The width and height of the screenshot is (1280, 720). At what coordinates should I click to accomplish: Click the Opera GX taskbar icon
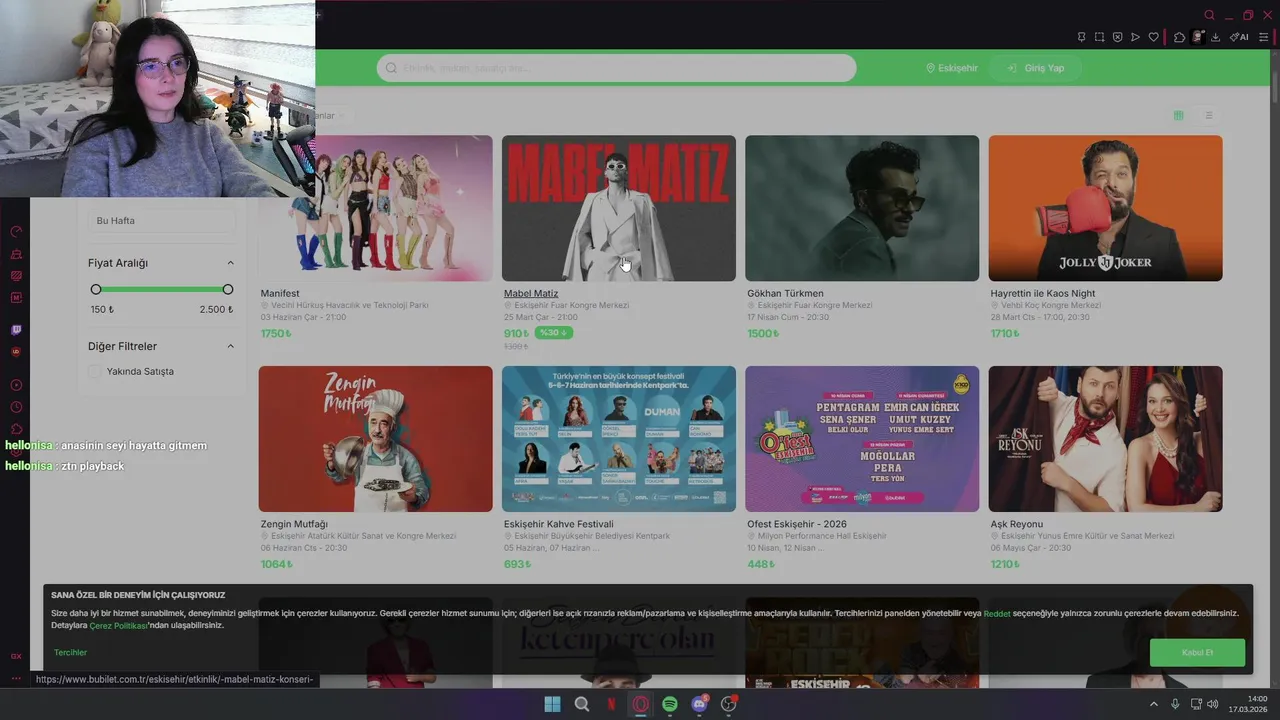click(640, 704)
